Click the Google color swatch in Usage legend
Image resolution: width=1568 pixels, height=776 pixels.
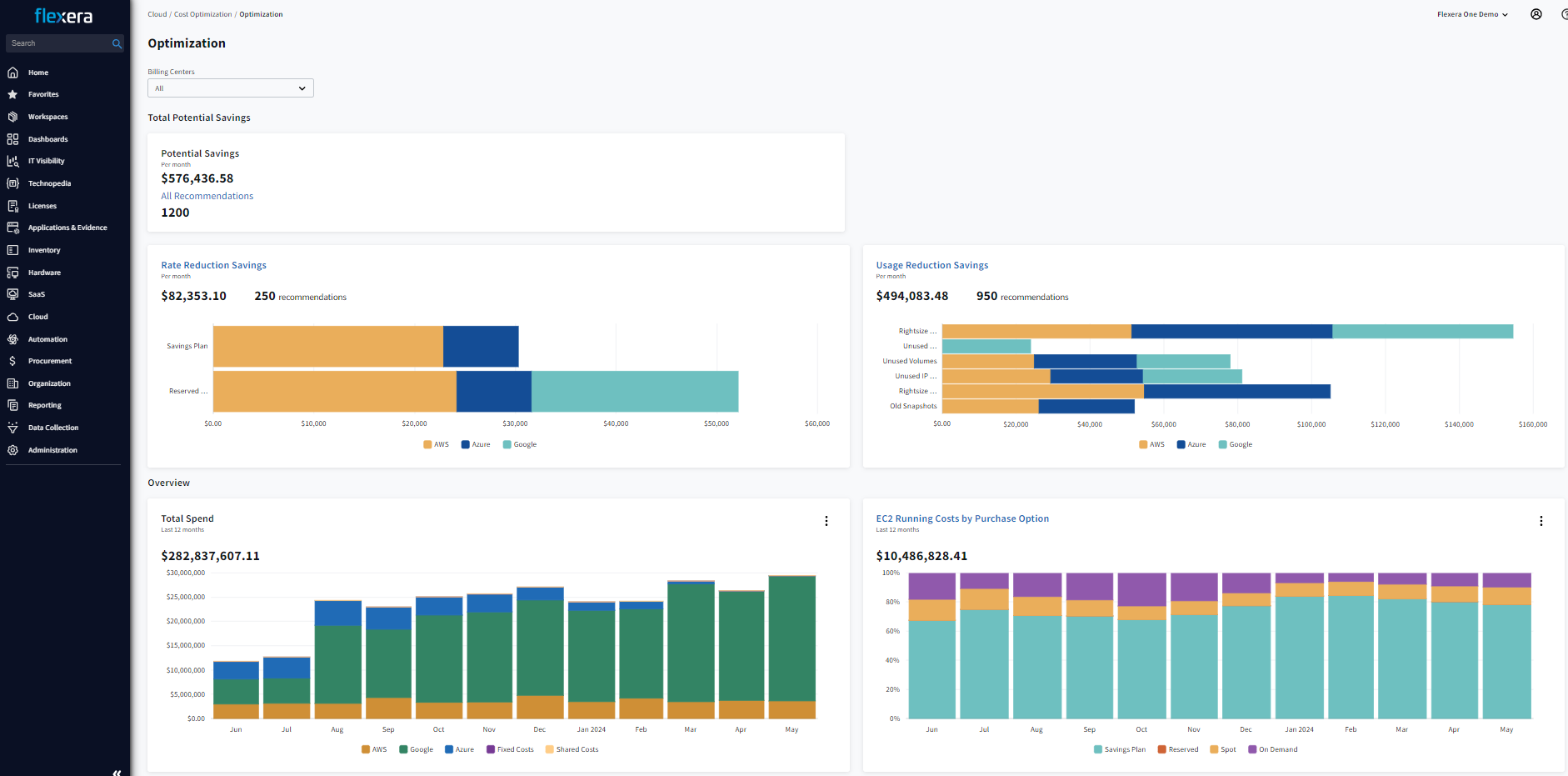(1222, 444)
